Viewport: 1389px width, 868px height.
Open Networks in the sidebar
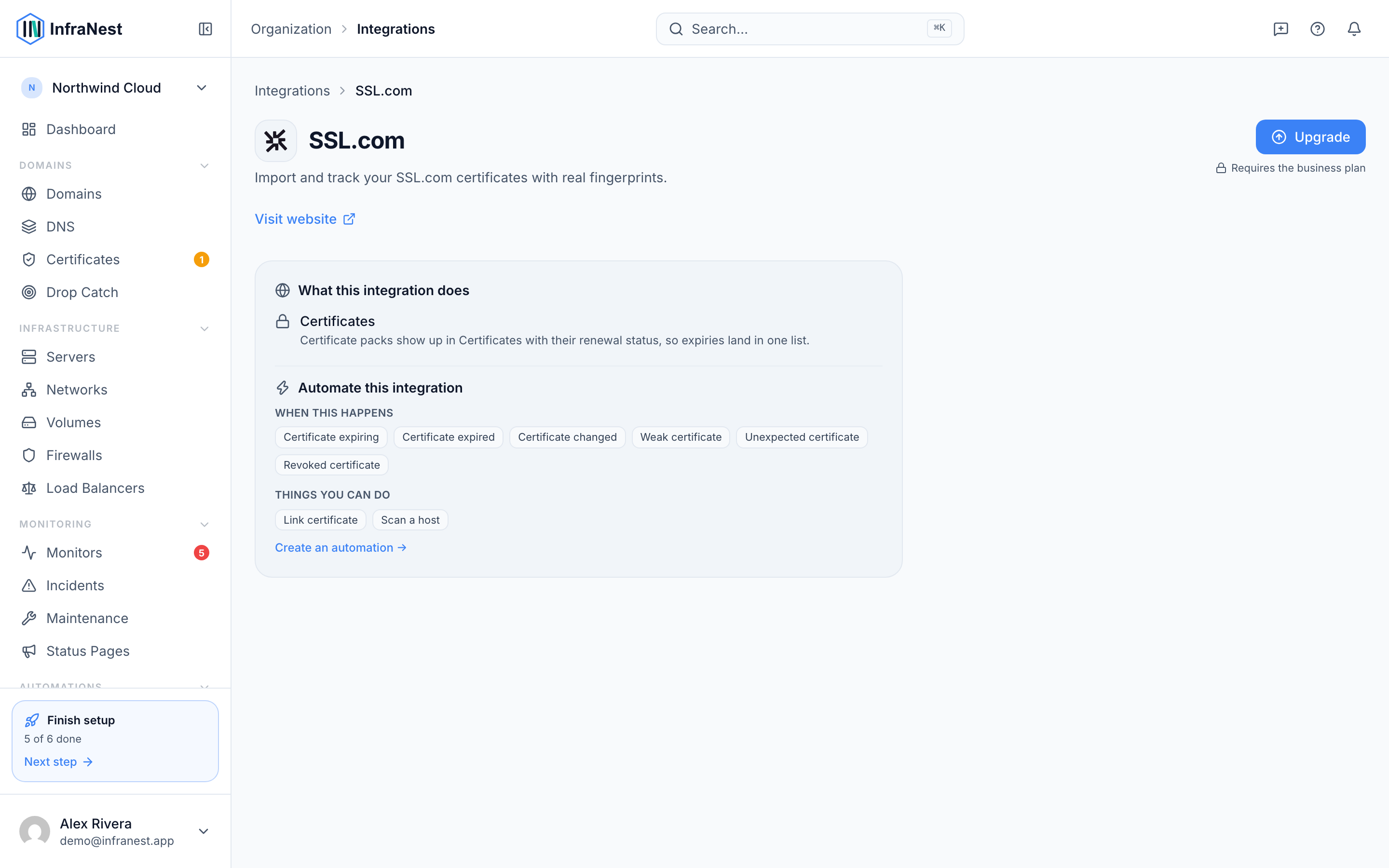pyautogui.click(x=115, y=390)
